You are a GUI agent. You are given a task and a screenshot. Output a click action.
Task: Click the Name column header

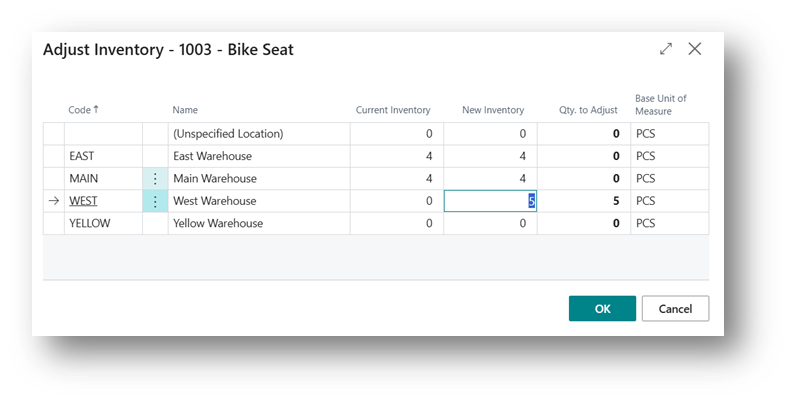coord(185,109)
